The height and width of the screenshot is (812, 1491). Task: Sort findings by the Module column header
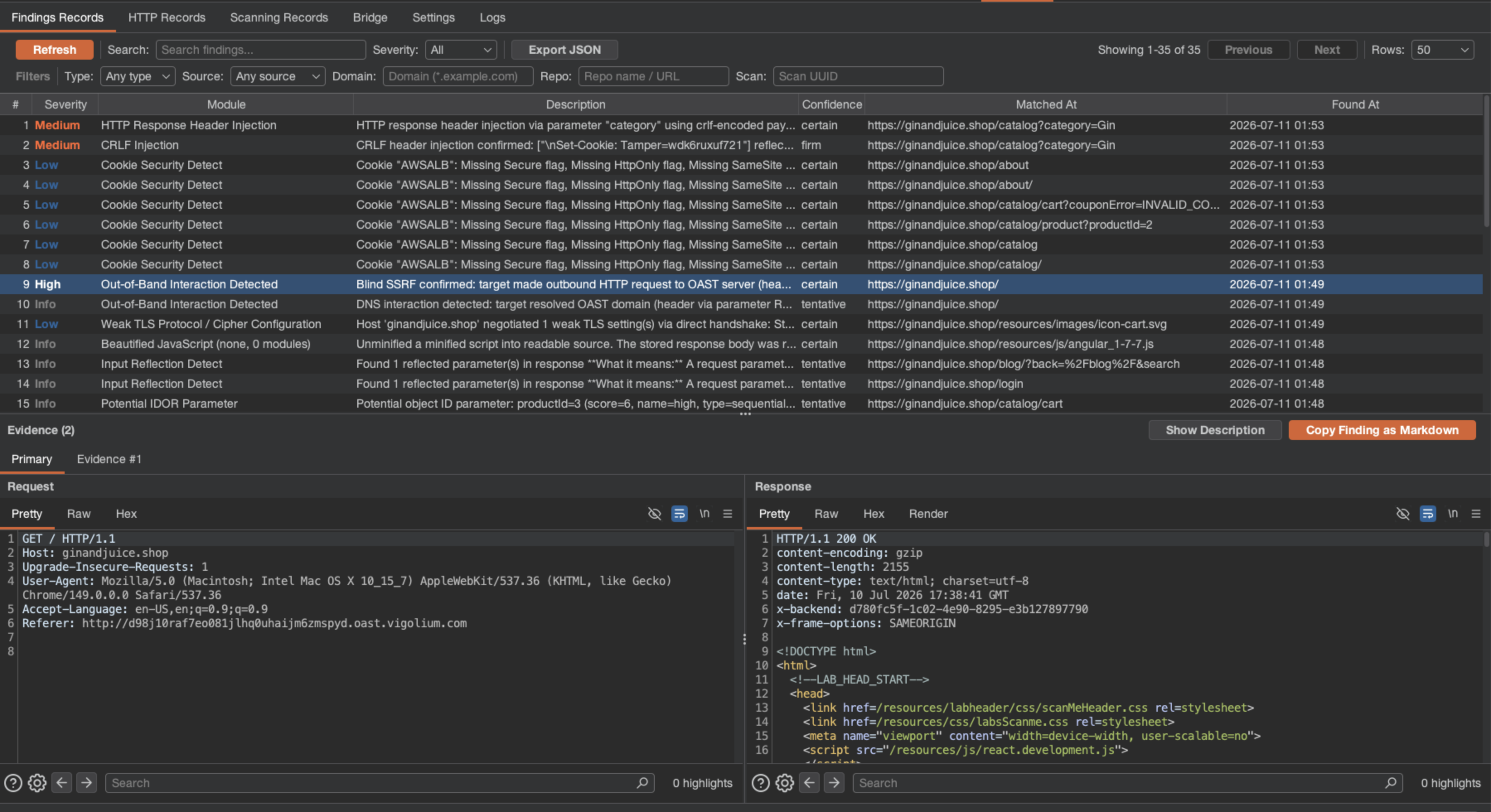226,105
